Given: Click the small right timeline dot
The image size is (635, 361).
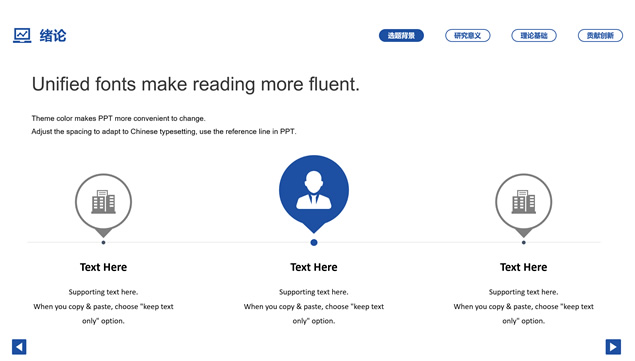Looking at the screenshot, I should pos(524,242).
